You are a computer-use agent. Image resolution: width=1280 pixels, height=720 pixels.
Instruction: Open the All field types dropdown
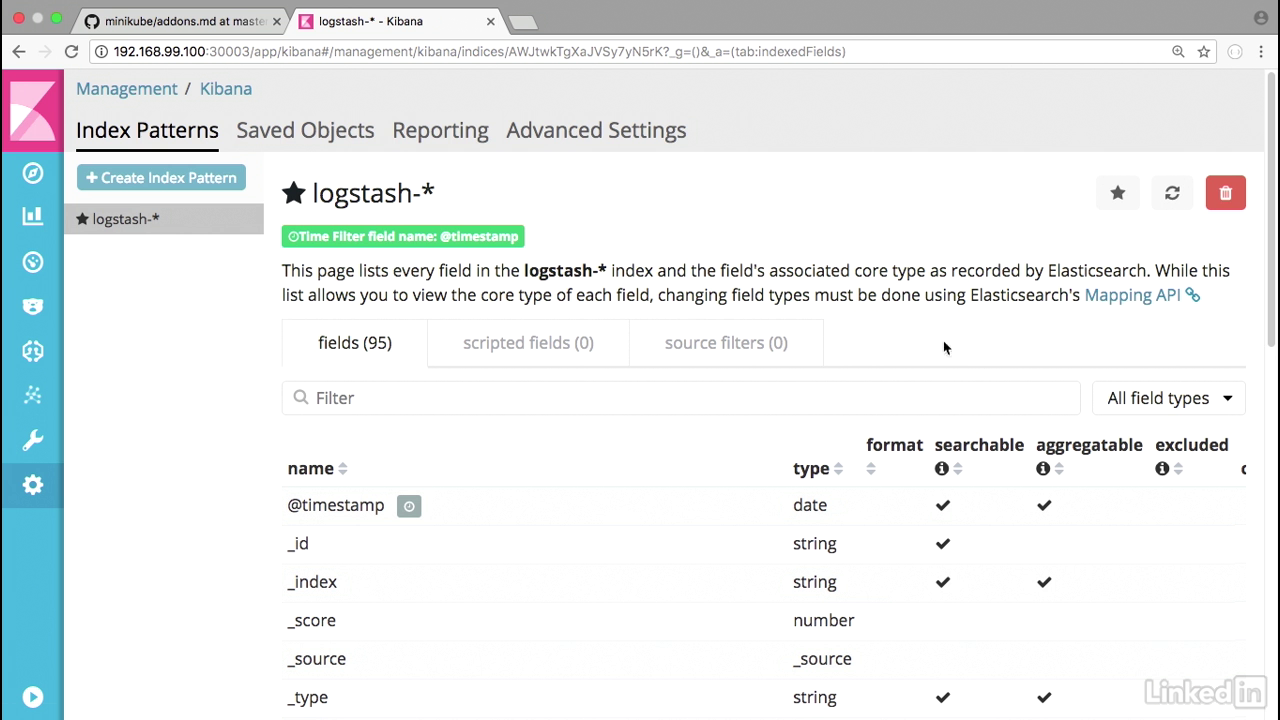pos(1169,398)
